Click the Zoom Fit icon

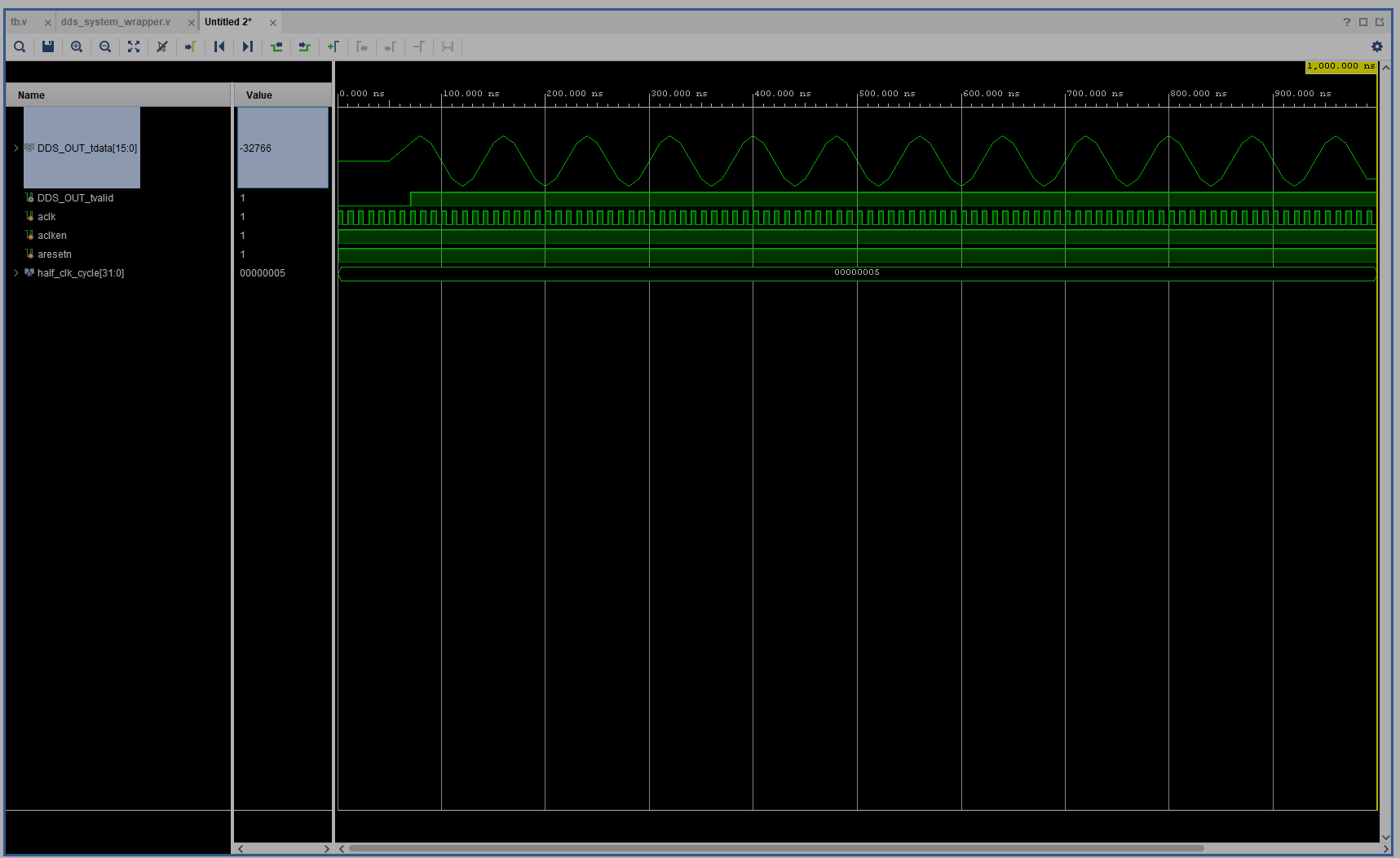pyautogui.click(x=134, y=46)
